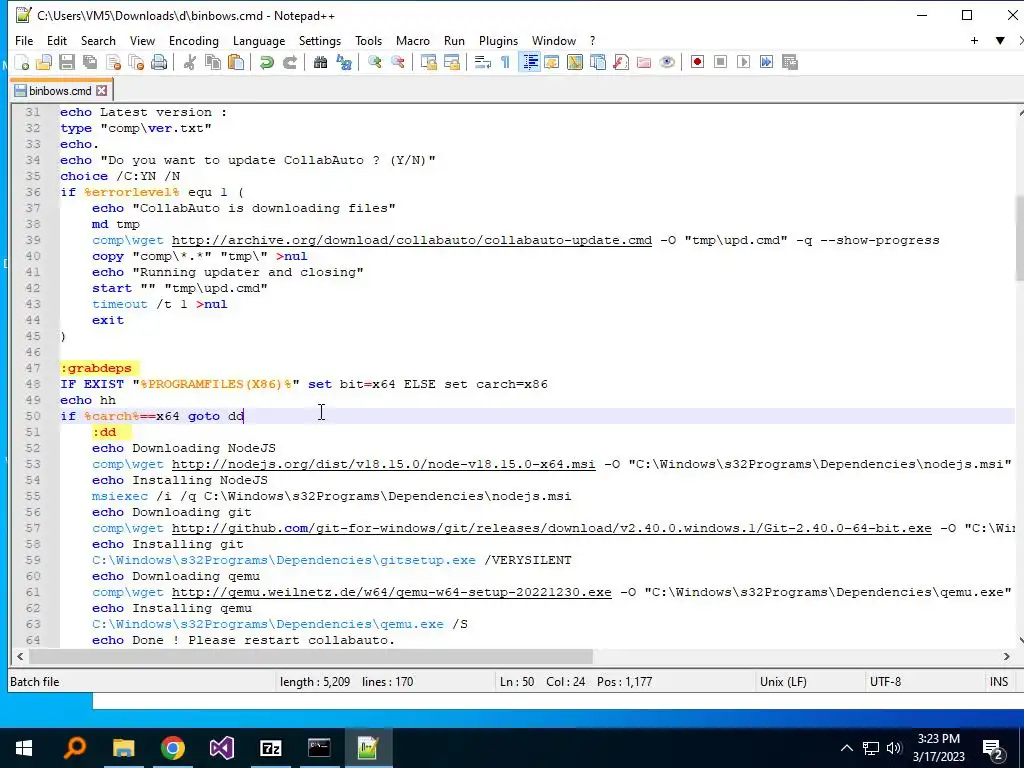Screen dimensions: 1024x768
Task: Click the horizontal scrollbar right arrow
Action: (x=1006, y=656)
